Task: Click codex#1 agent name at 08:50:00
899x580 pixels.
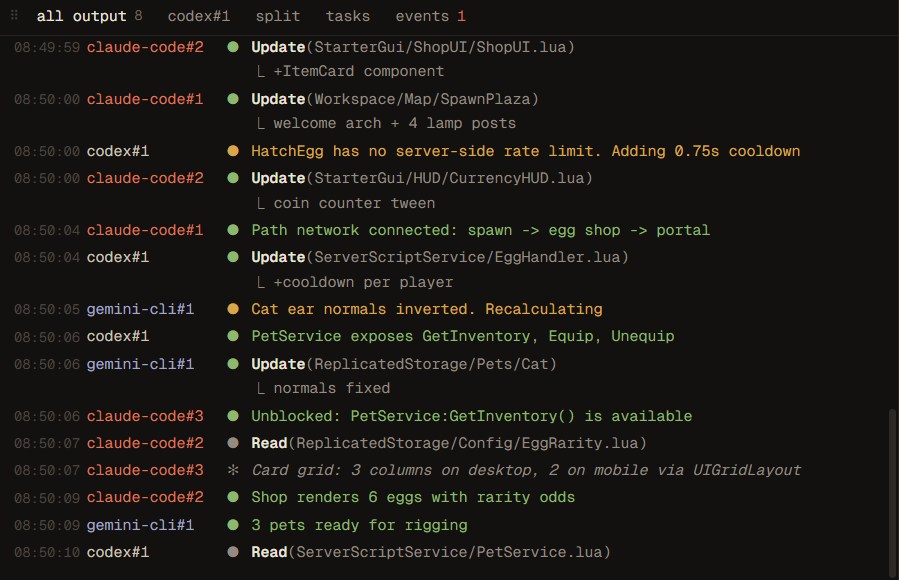Action: point(118,151)
